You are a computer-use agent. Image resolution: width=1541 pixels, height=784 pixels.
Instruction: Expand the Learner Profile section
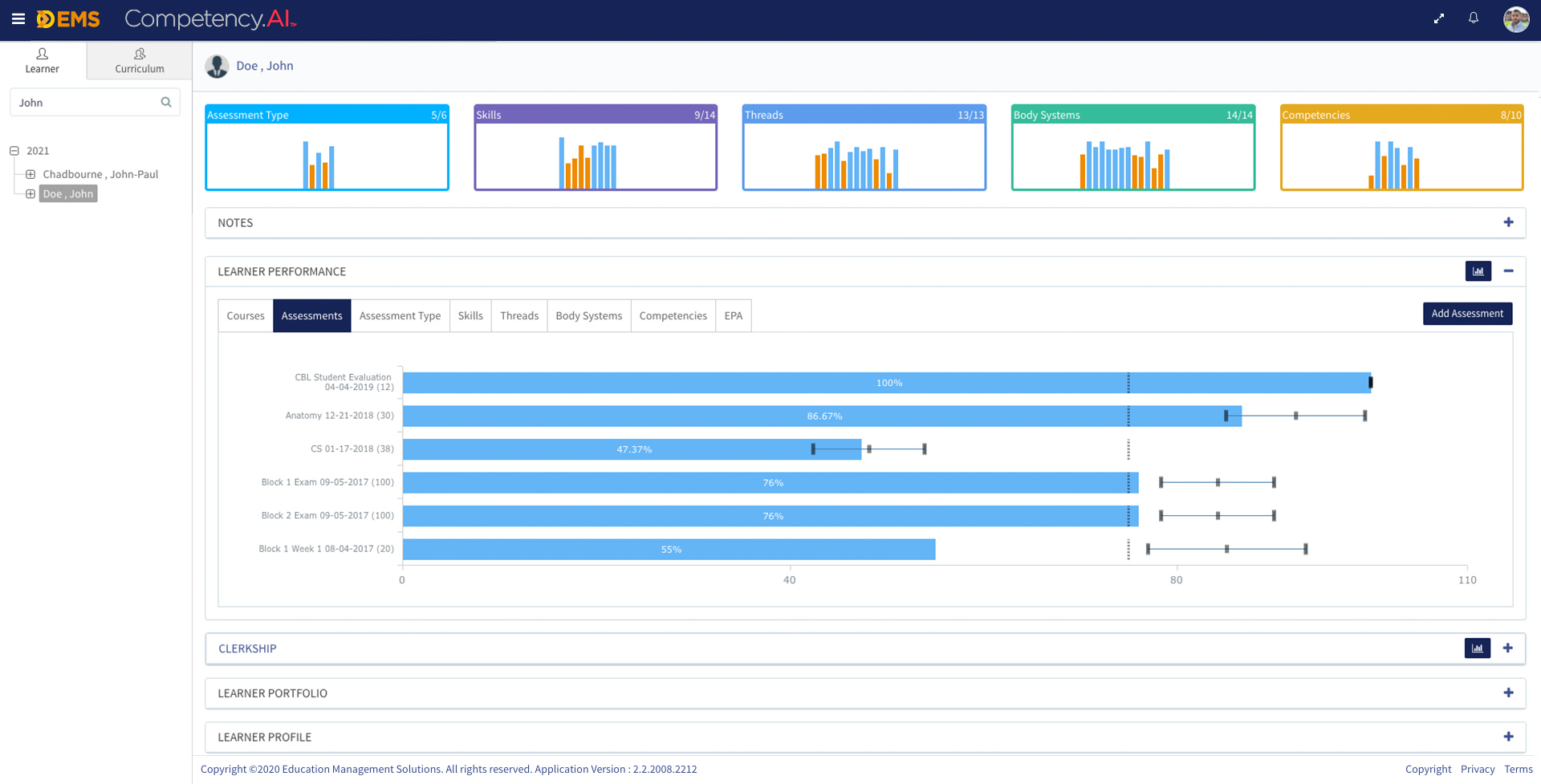click(1508, 737)
